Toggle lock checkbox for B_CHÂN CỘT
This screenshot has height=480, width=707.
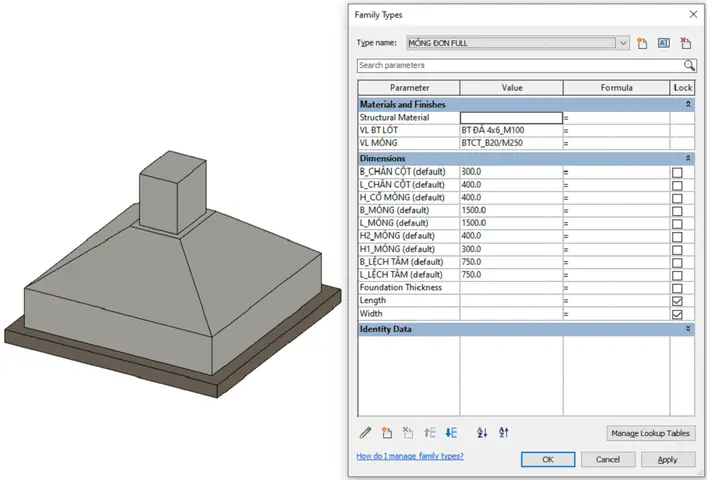[677, 172]
